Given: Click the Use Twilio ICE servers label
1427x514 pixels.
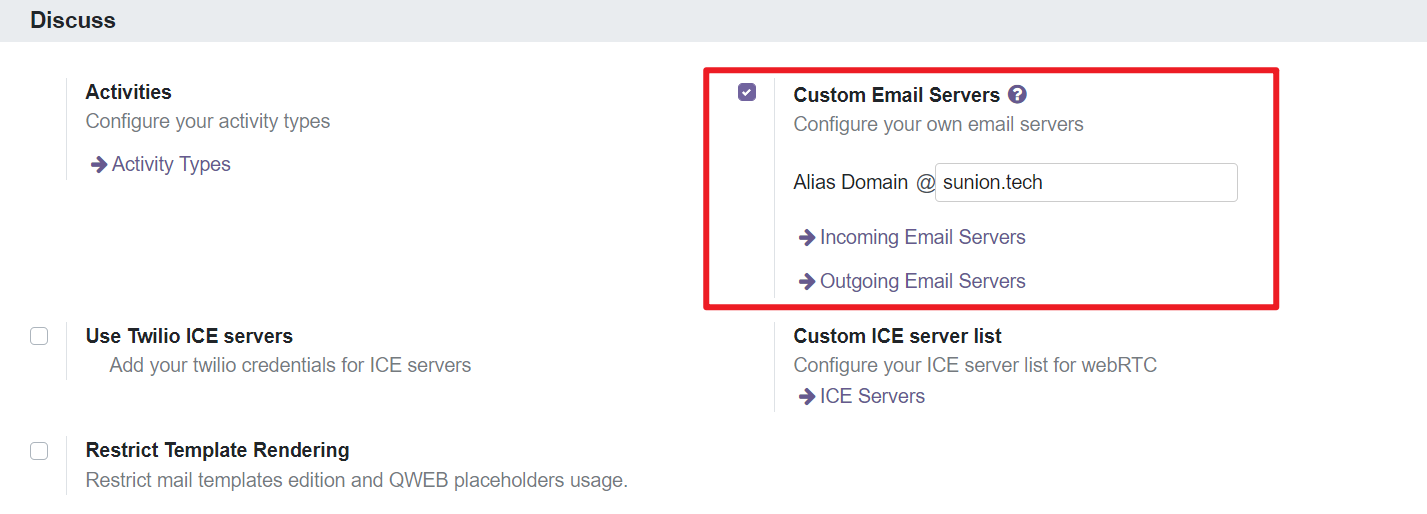Looking at the screenshot, I should click(189, 336).
